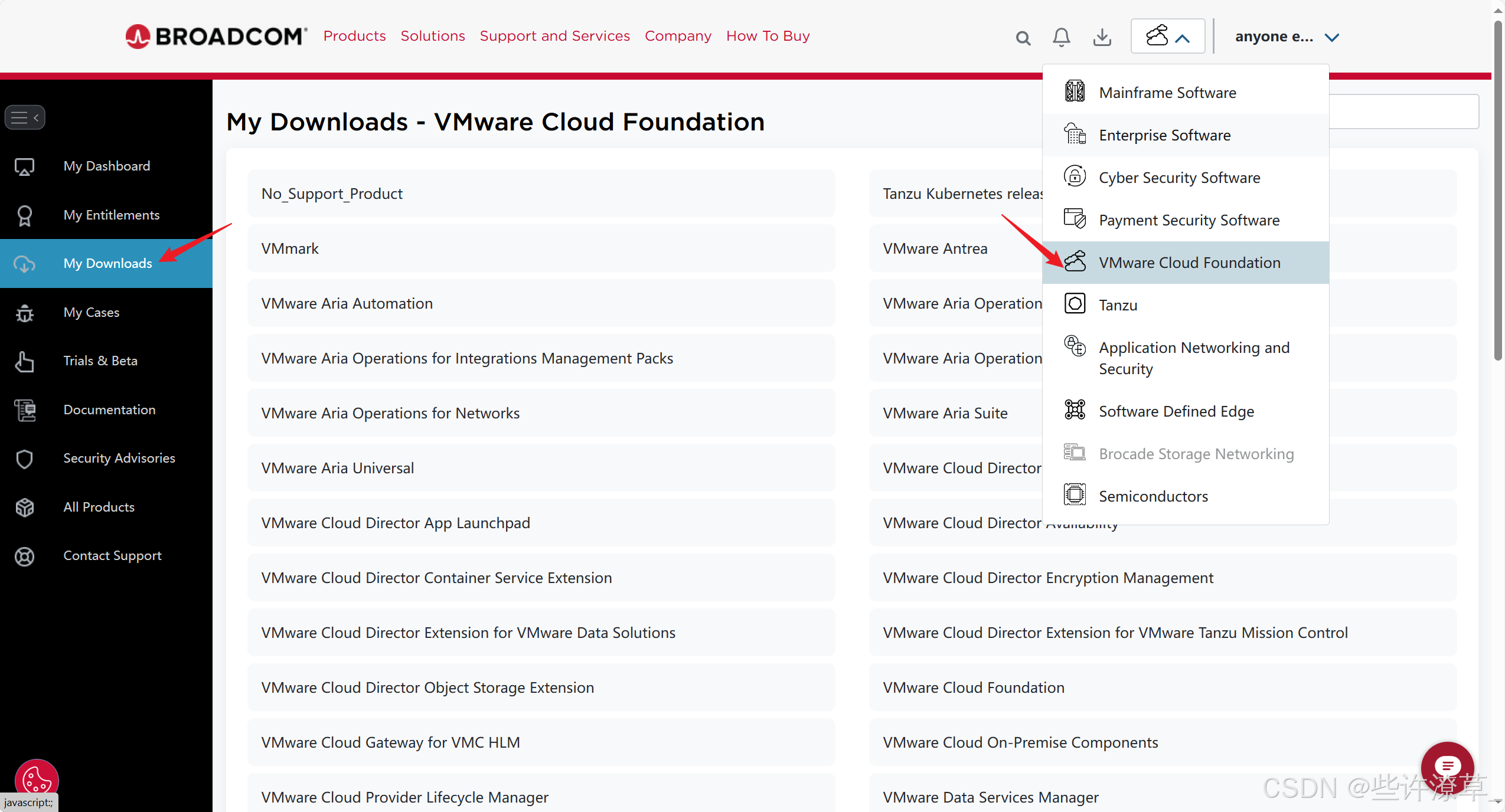1505x812 pixels.
Task: Select Software Defined Edge option
Action: click(x=1176, y=411)
